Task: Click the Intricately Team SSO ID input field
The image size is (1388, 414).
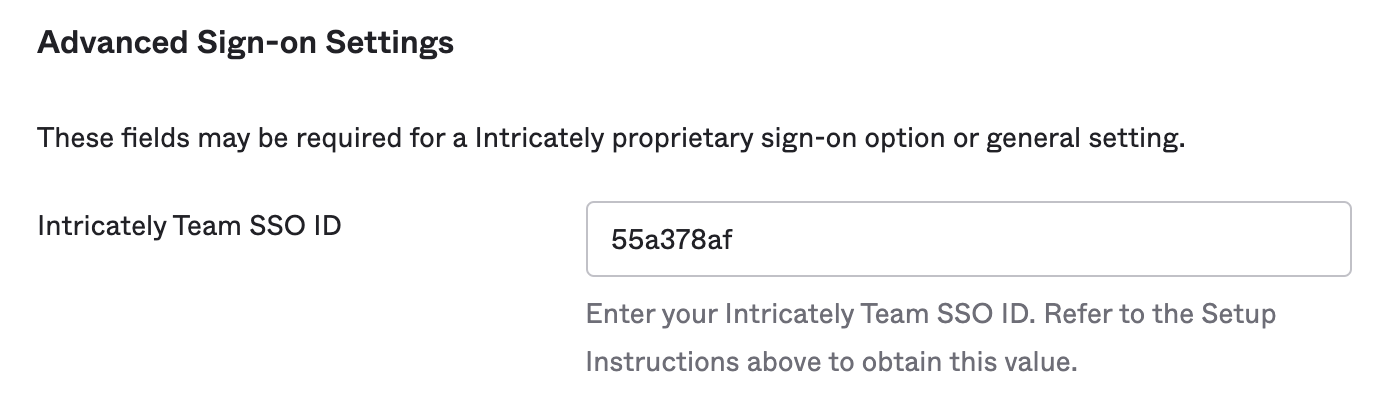Action: (x=968, y=239)
